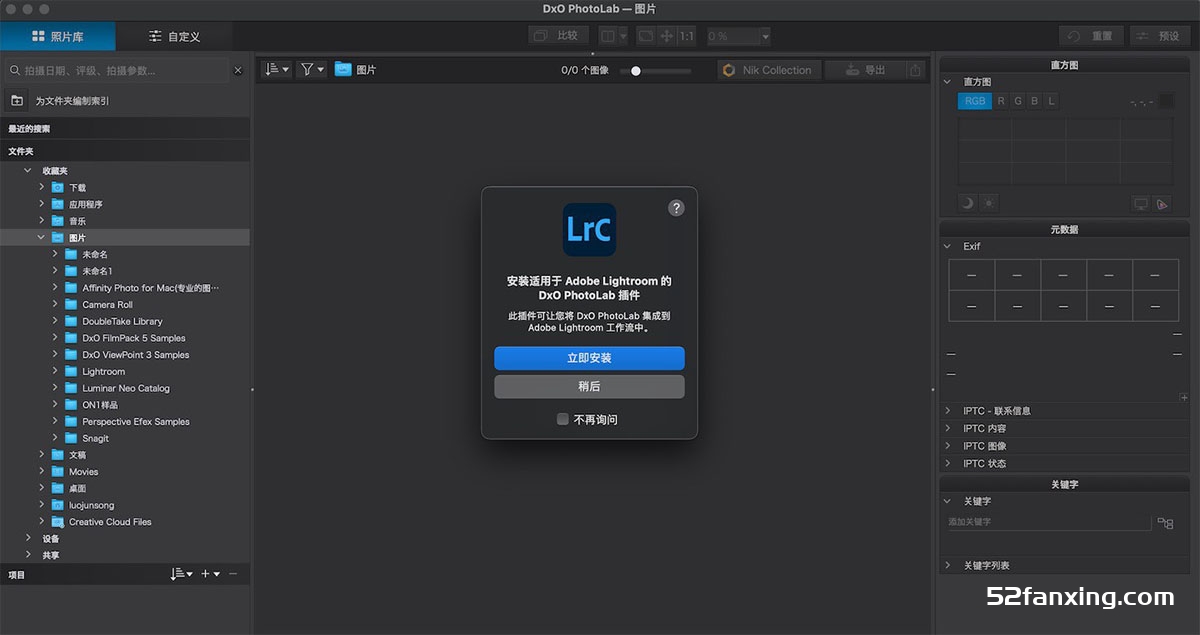Select the B histogram channel
Screen dimensions: 1200x635
point(1035,101)
